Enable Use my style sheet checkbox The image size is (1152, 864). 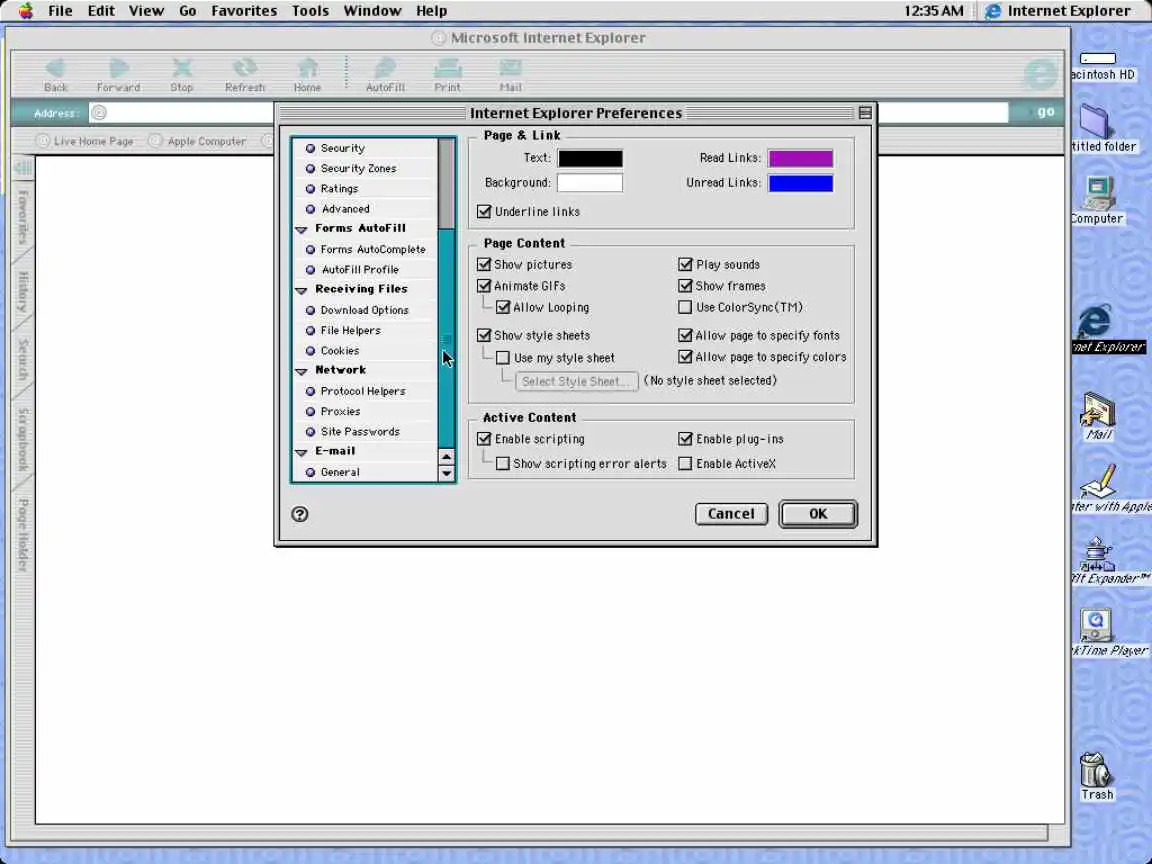[503, 358]
